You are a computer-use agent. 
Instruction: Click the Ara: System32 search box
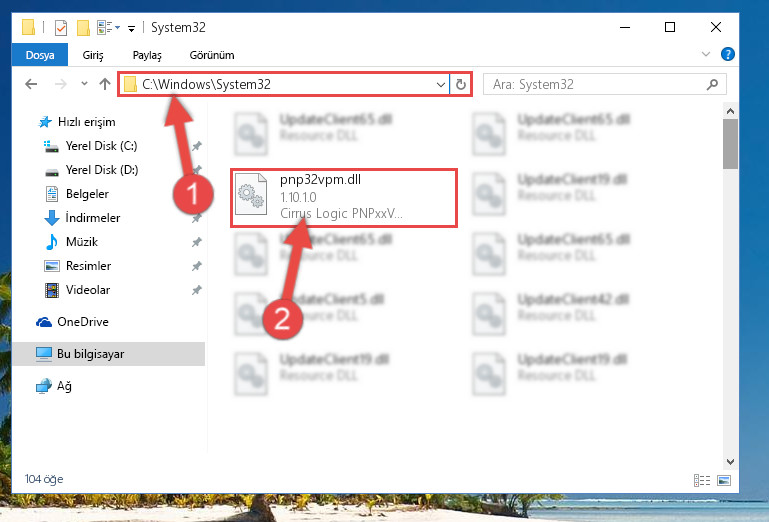click(605, 84)
